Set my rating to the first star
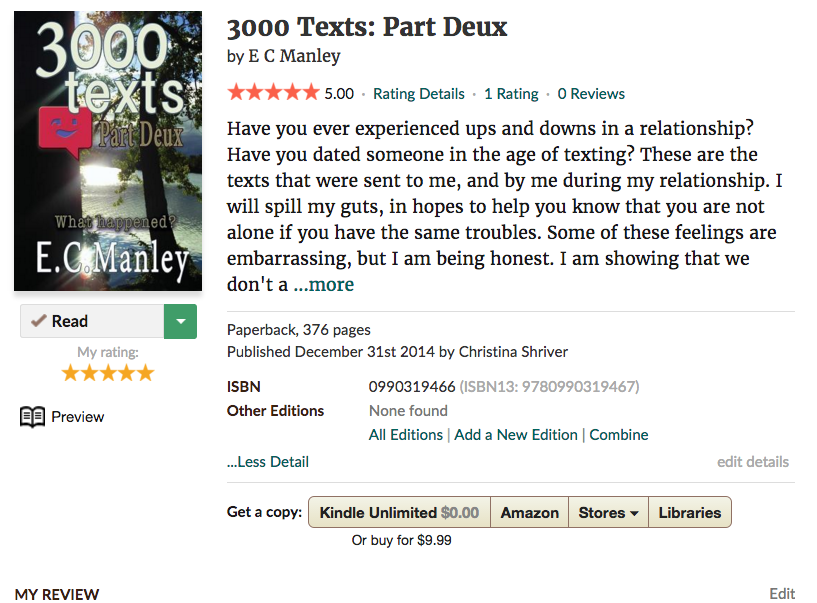Screen dimensions: 817x603 pyautogui.click(x=70, y=373)
